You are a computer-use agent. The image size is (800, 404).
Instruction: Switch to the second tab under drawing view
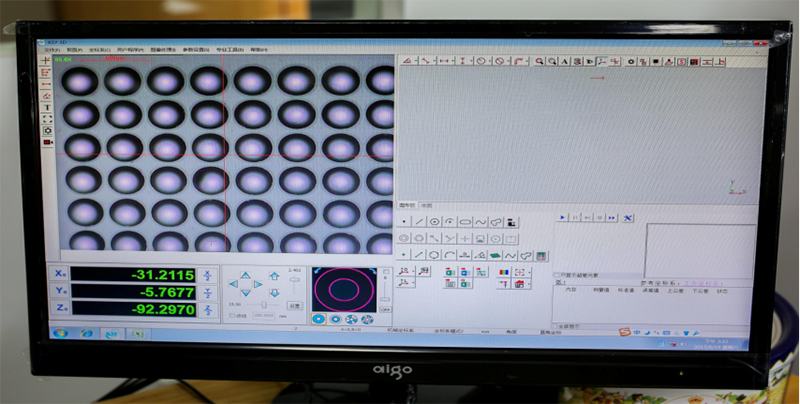[x=427, y=205]
